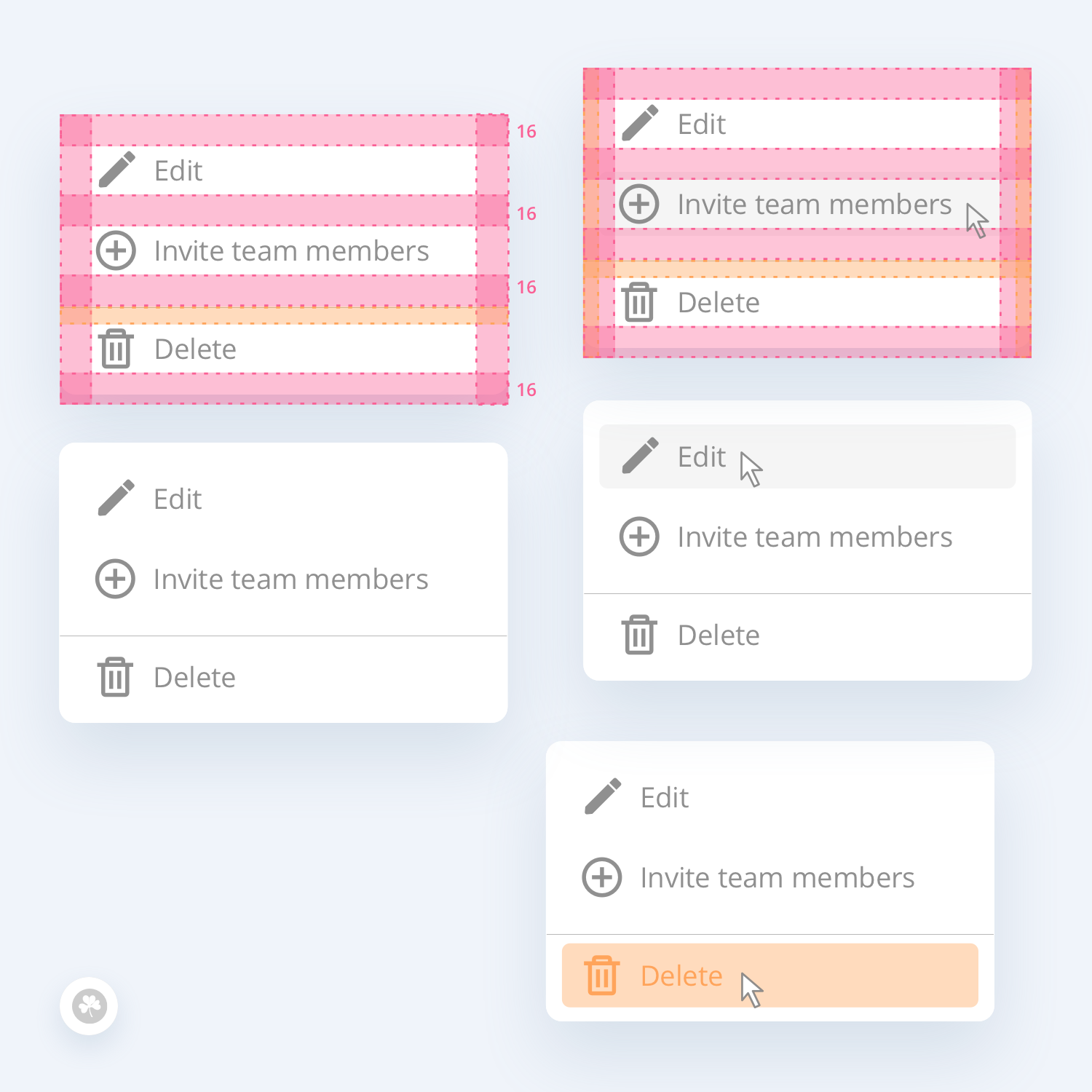This screenshot has width=1092, height=1092.
Task: Click the clover logo icon
Action: (x=89, y=1006)
